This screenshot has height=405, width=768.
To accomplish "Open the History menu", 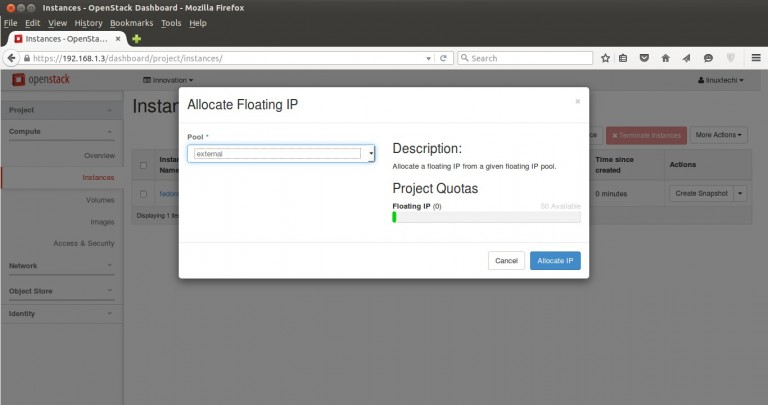I will [88, 22].
